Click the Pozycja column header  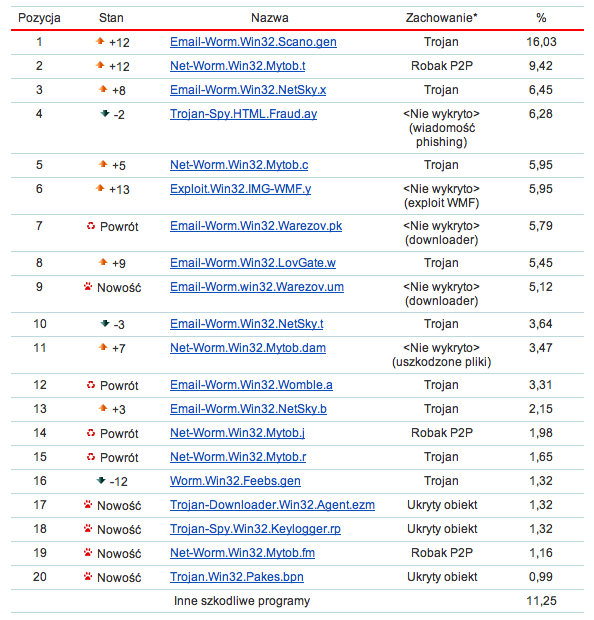pos(39,18)
